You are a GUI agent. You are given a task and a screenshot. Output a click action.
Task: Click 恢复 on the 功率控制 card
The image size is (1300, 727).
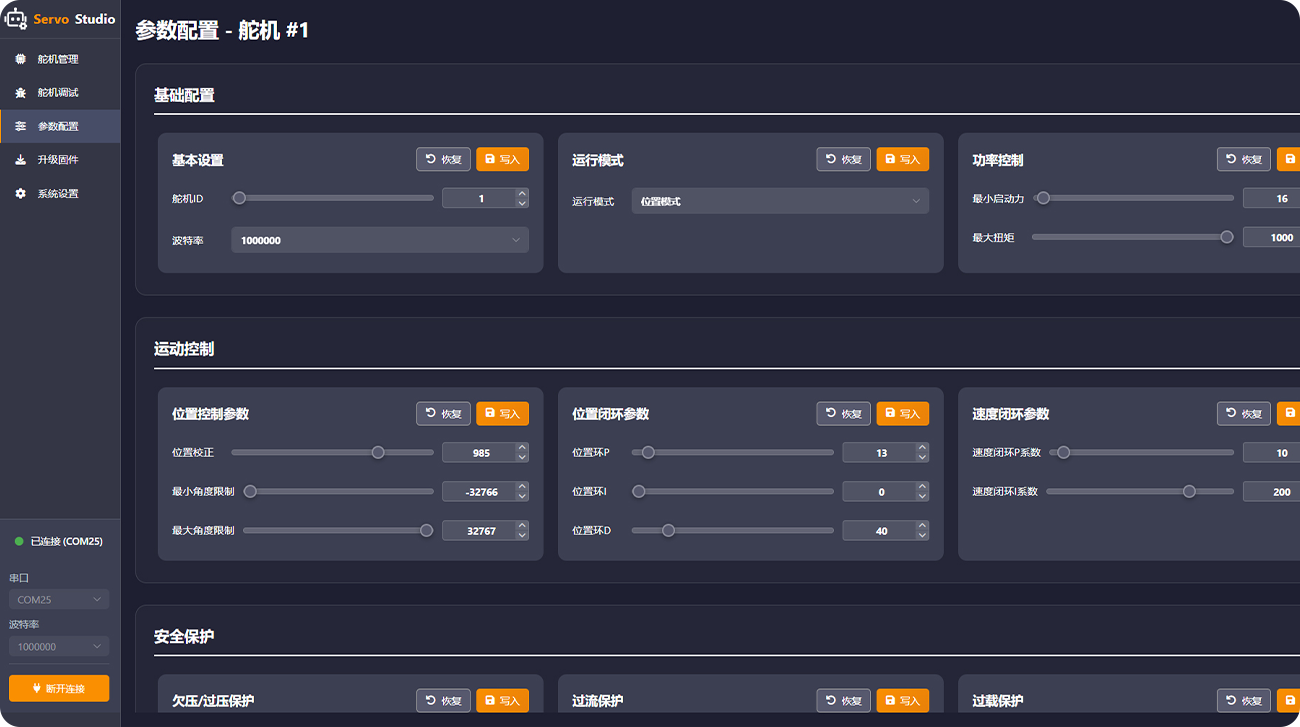point(1243,159)
